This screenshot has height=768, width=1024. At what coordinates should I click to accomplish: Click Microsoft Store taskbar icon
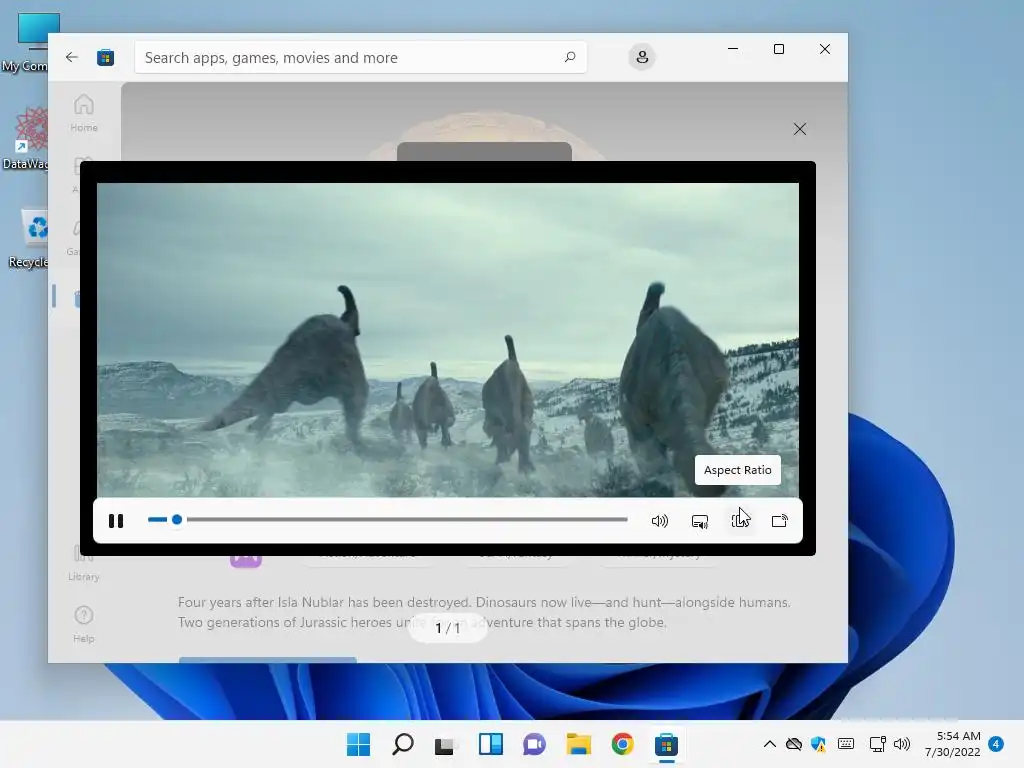tap(666, 744)
